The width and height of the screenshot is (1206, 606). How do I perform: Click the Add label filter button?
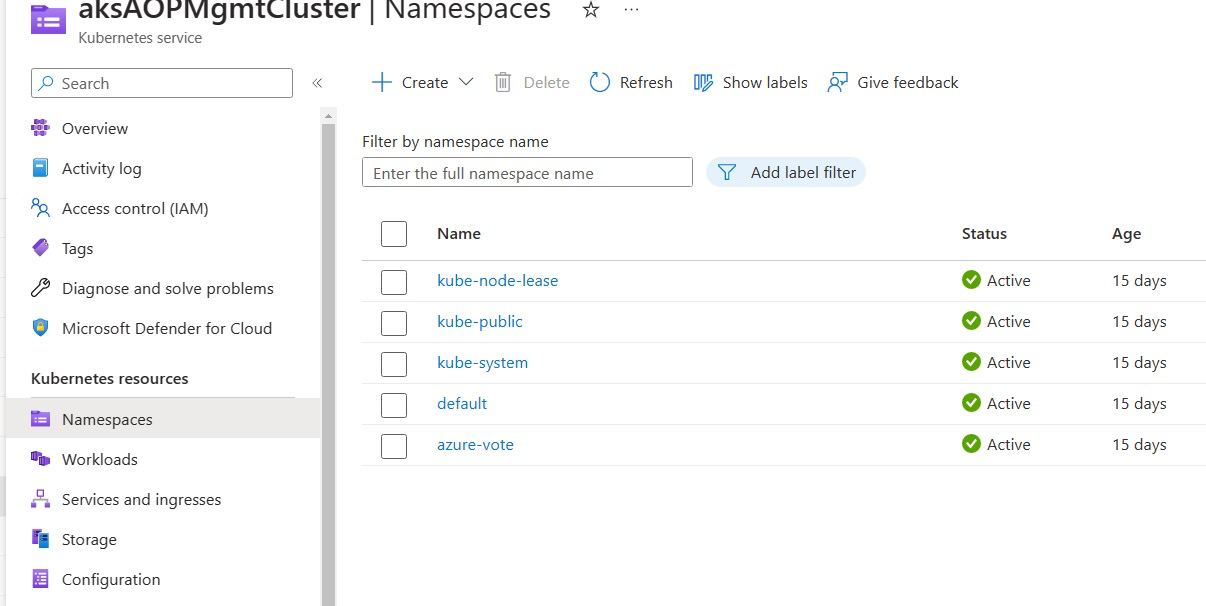click(x=786, y=172)
